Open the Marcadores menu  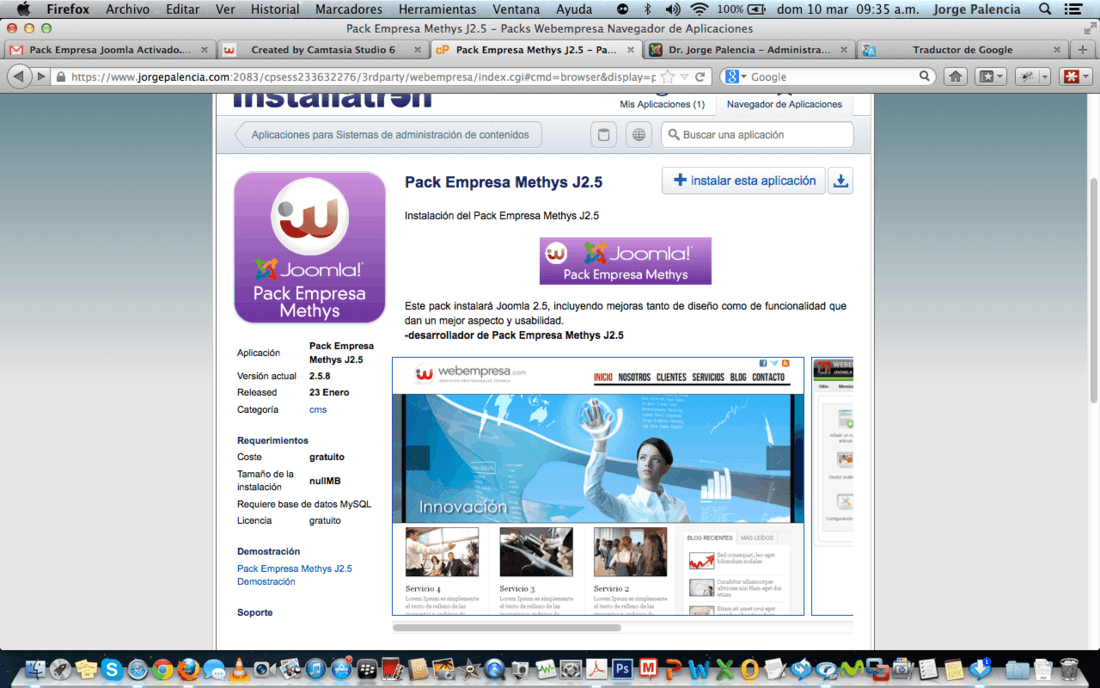349,9
